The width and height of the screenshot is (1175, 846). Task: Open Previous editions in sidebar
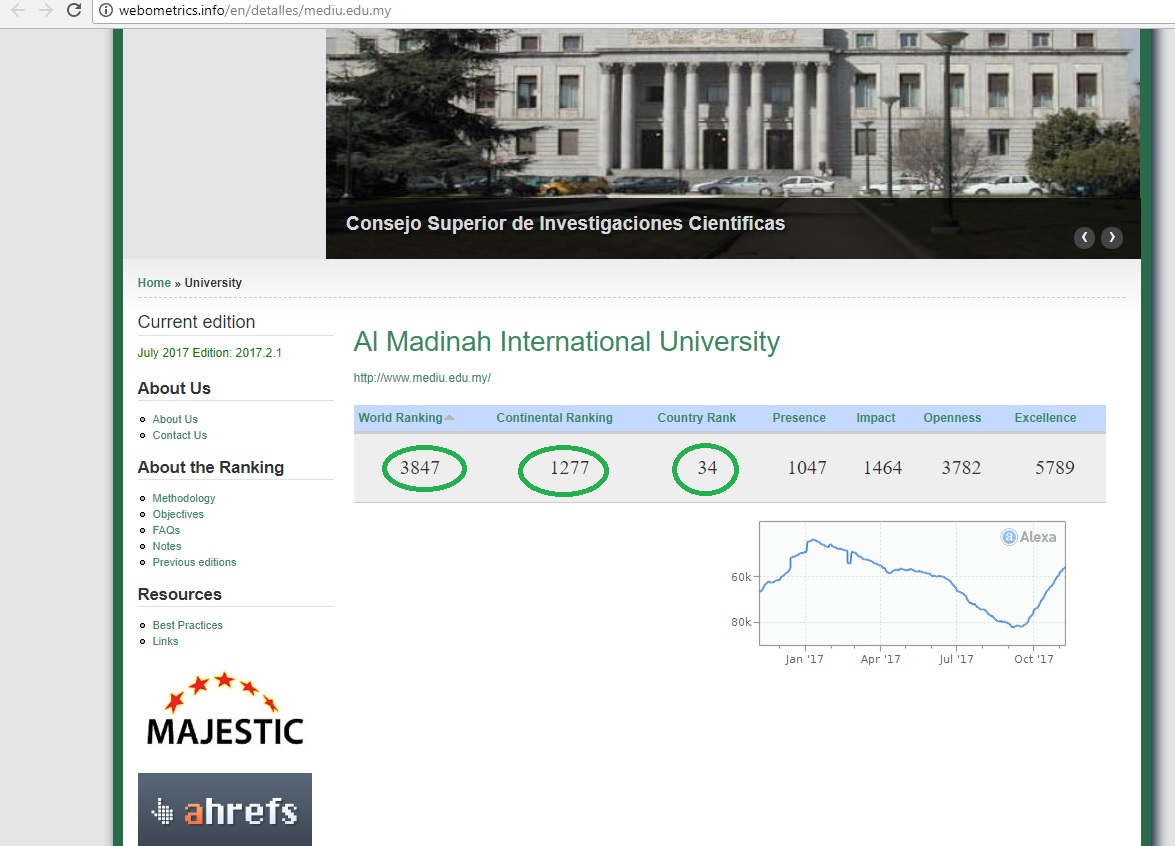tap(194, 562)
